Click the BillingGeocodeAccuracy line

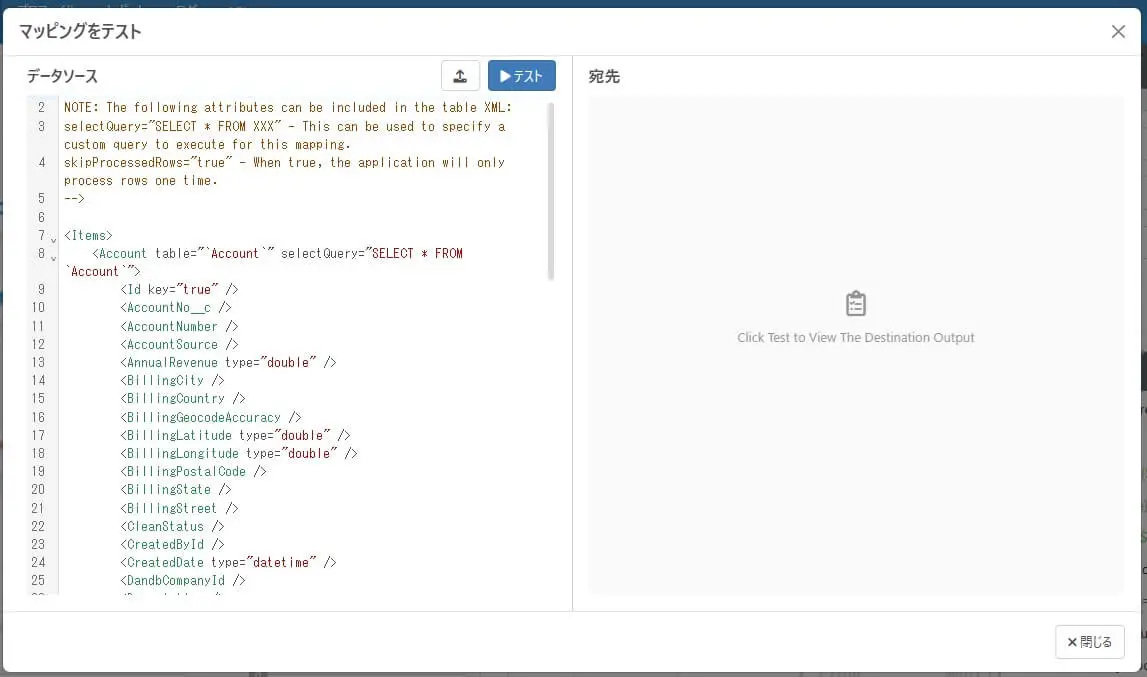211,417
